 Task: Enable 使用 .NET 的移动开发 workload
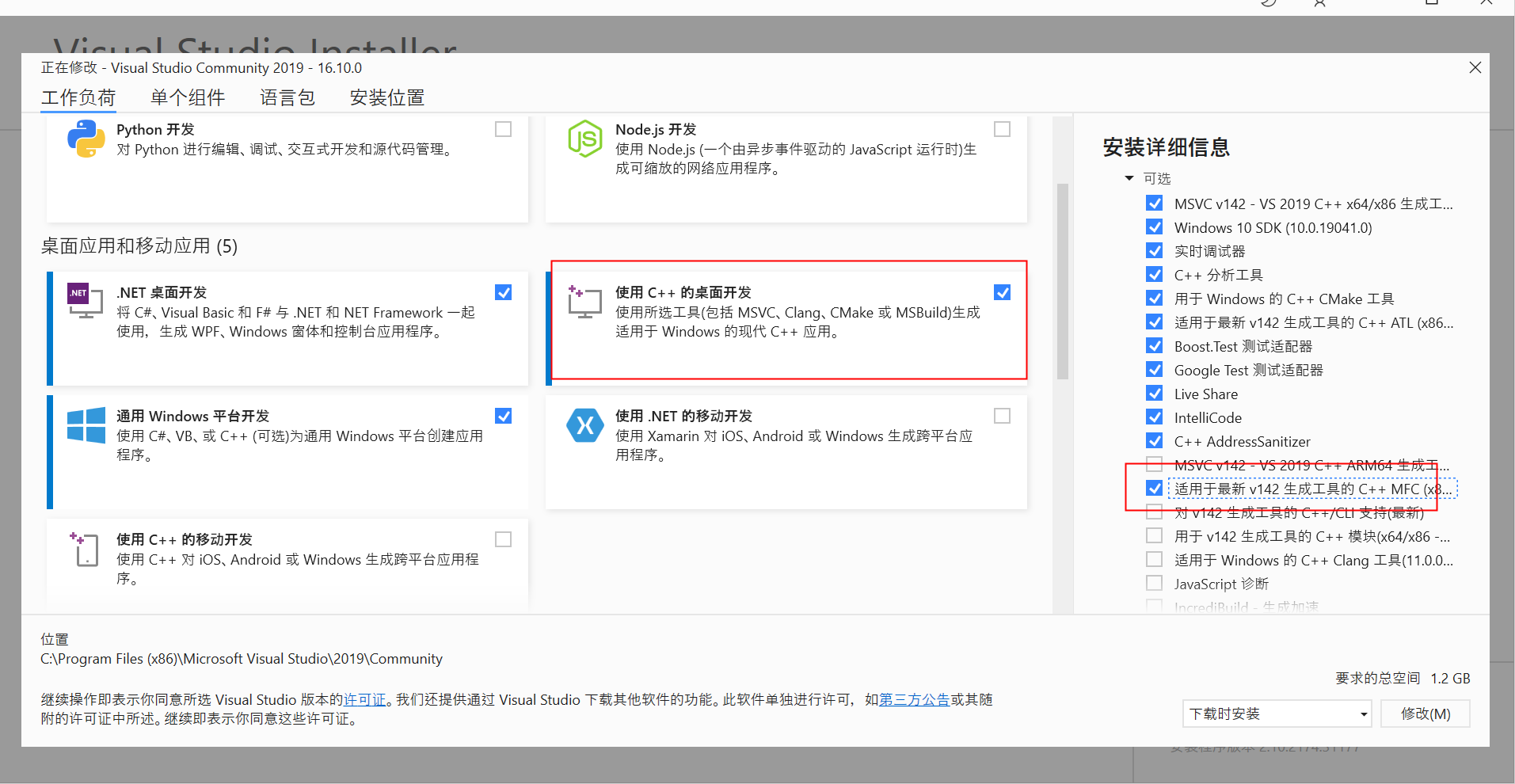pyautogui.click(x=1002, y=416)
